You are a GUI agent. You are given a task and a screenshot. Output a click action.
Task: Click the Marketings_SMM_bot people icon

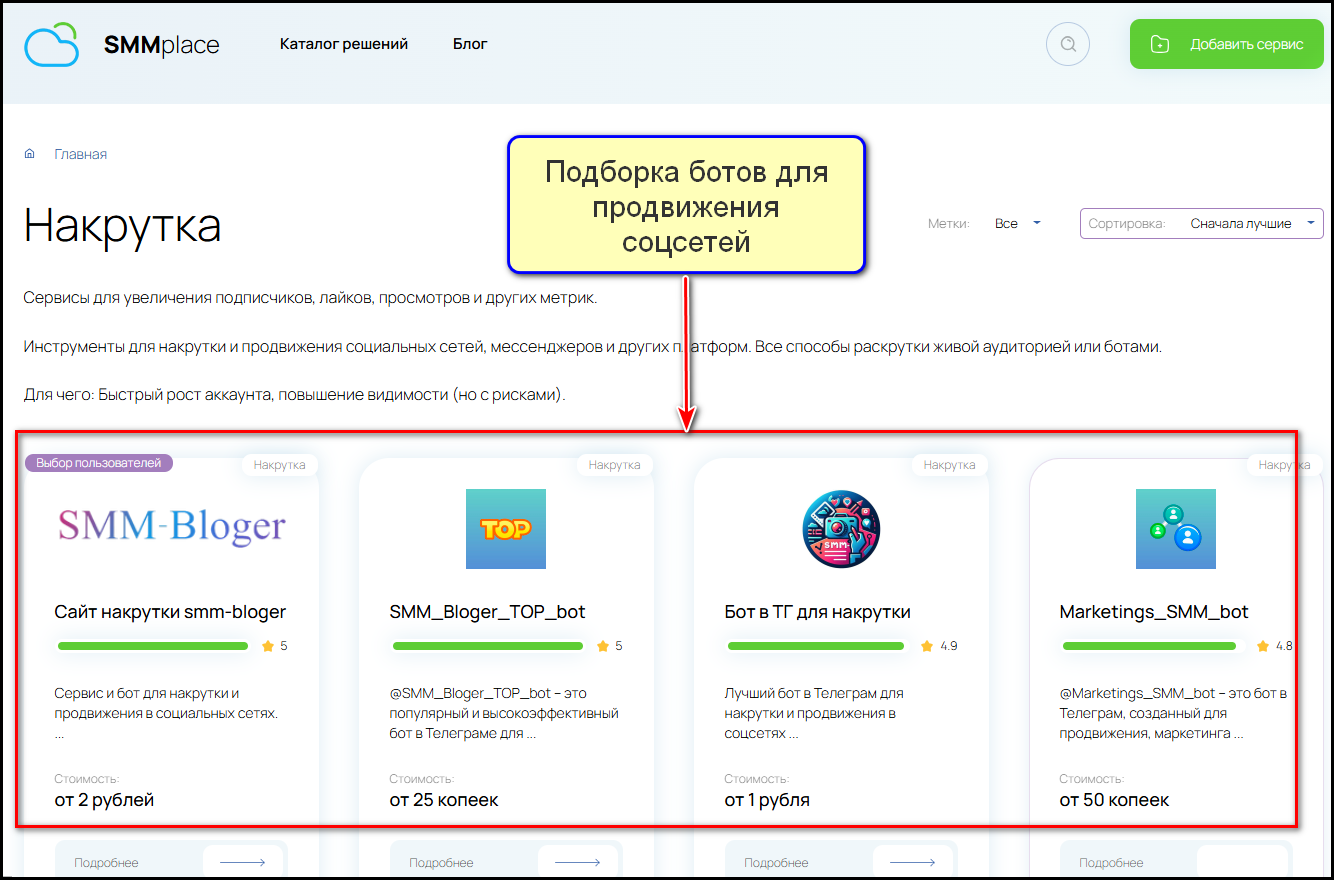tap(1176, 529)
